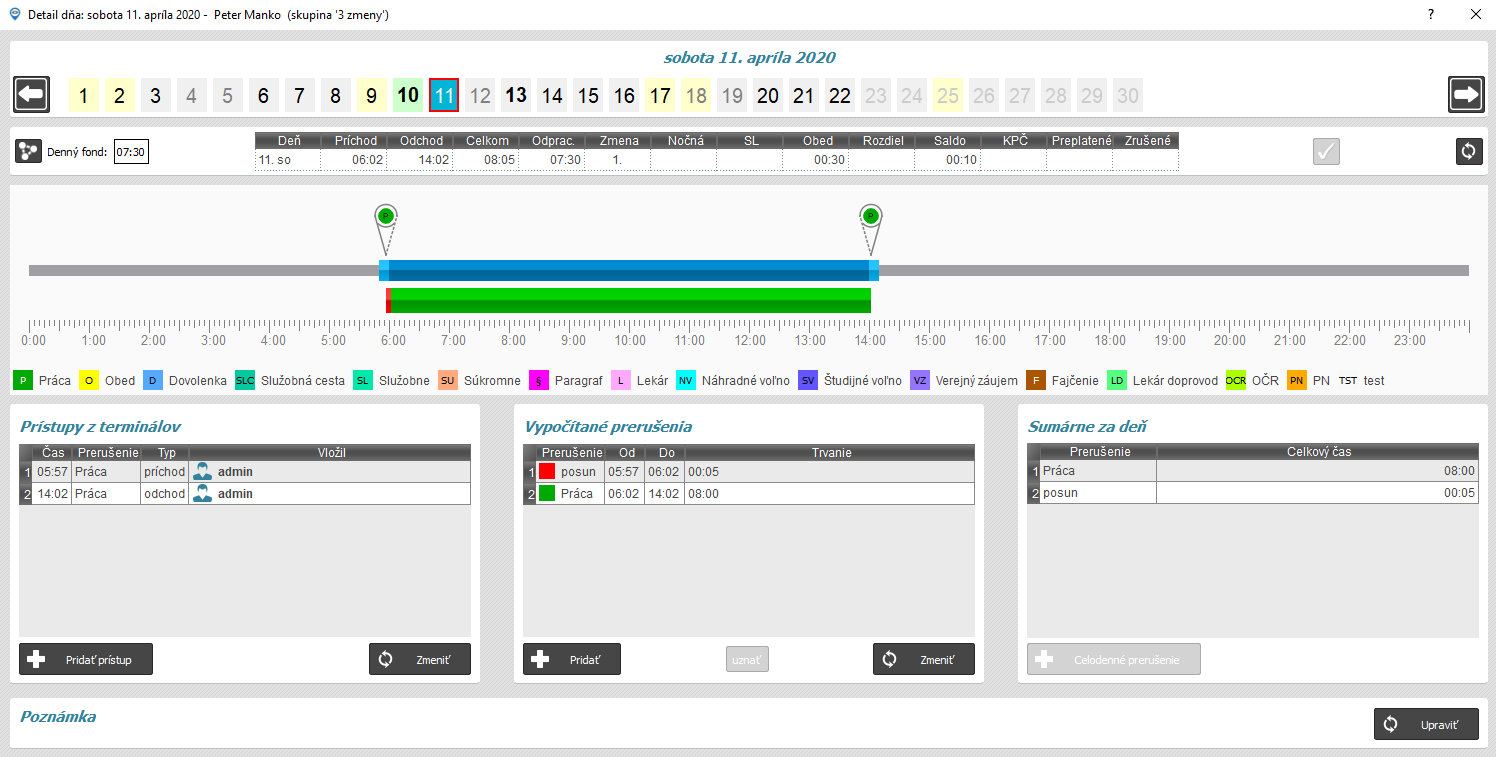Select the Práca 08:00 daily summary row
The image size is (1496, 757).
click(x=1253, y=471)
